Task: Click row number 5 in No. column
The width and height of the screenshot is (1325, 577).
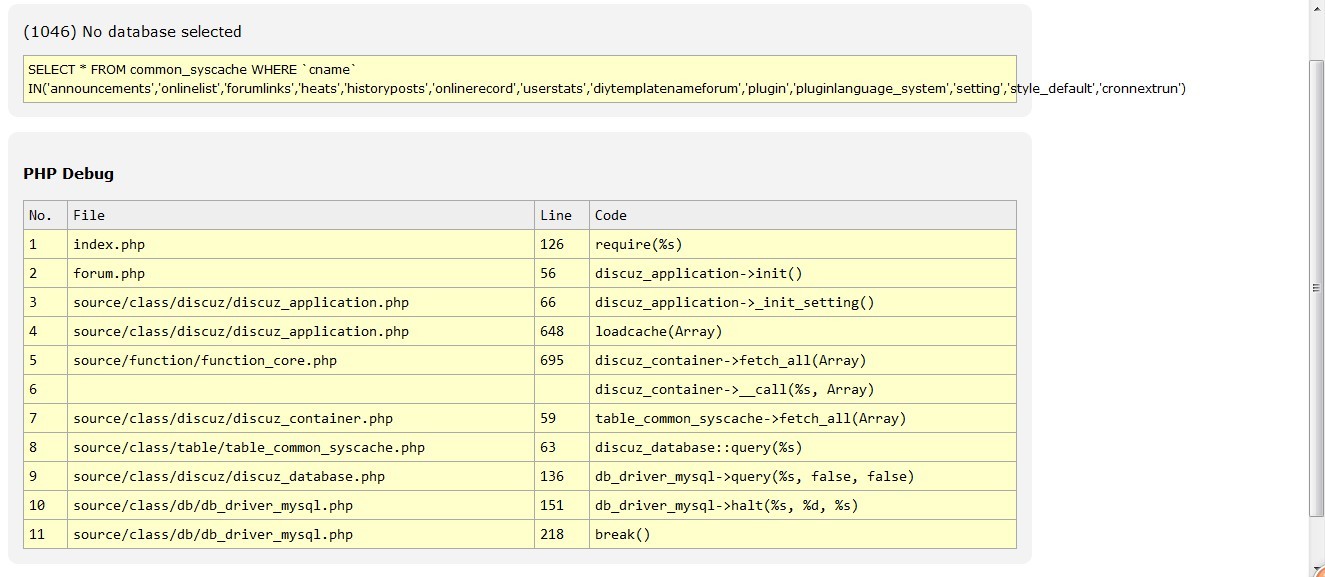Action: point(45,360)
